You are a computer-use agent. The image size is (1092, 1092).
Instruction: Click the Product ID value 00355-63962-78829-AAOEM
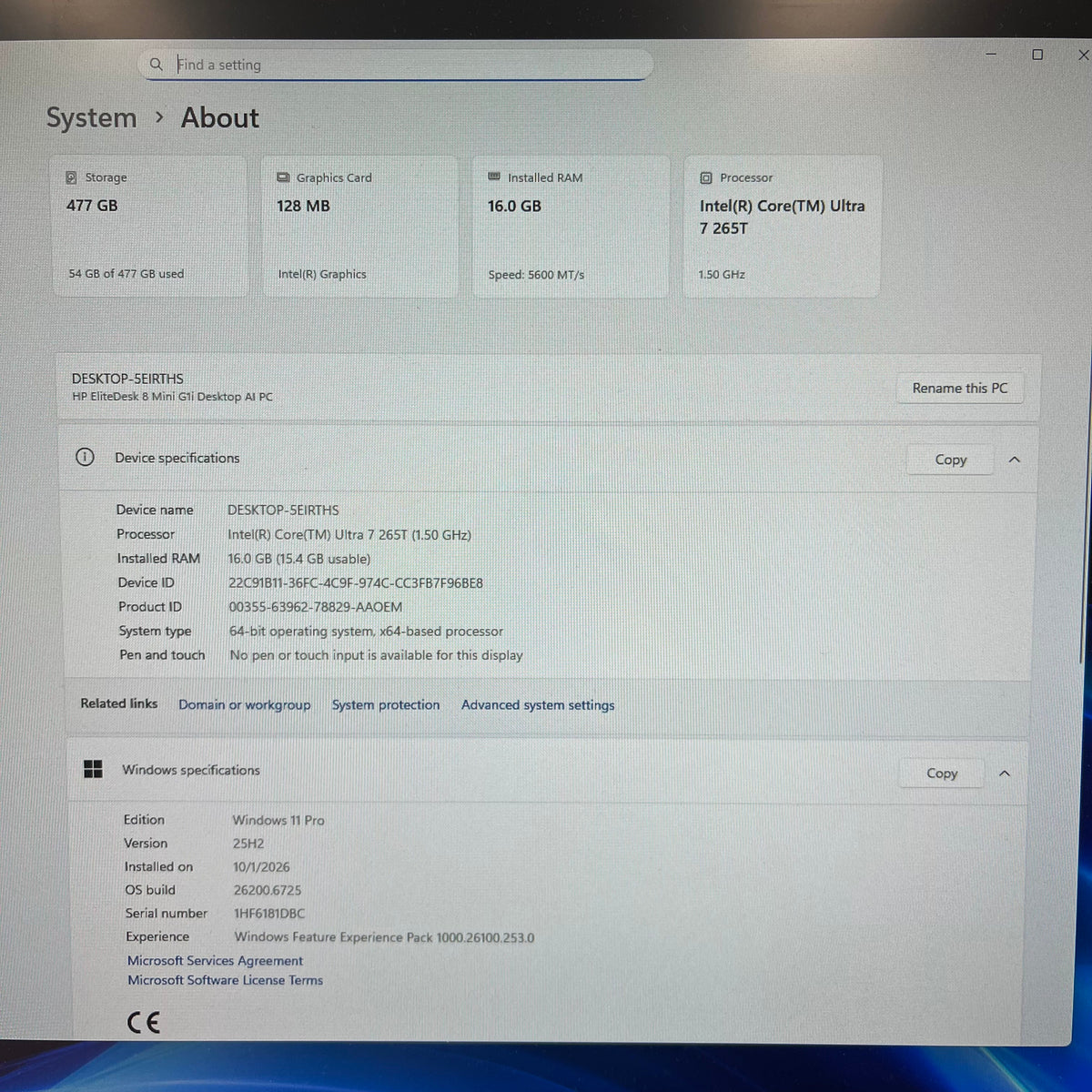[316, 607]
